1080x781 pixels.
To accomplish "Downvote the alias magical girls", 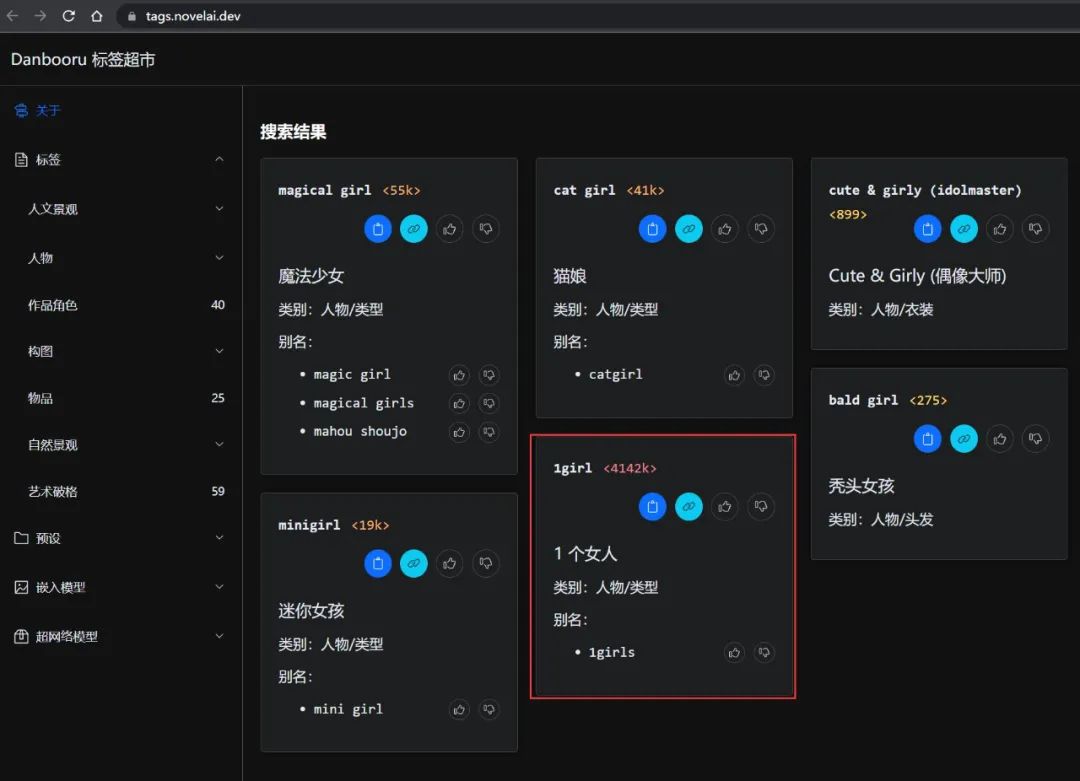I will coord(489,404).
